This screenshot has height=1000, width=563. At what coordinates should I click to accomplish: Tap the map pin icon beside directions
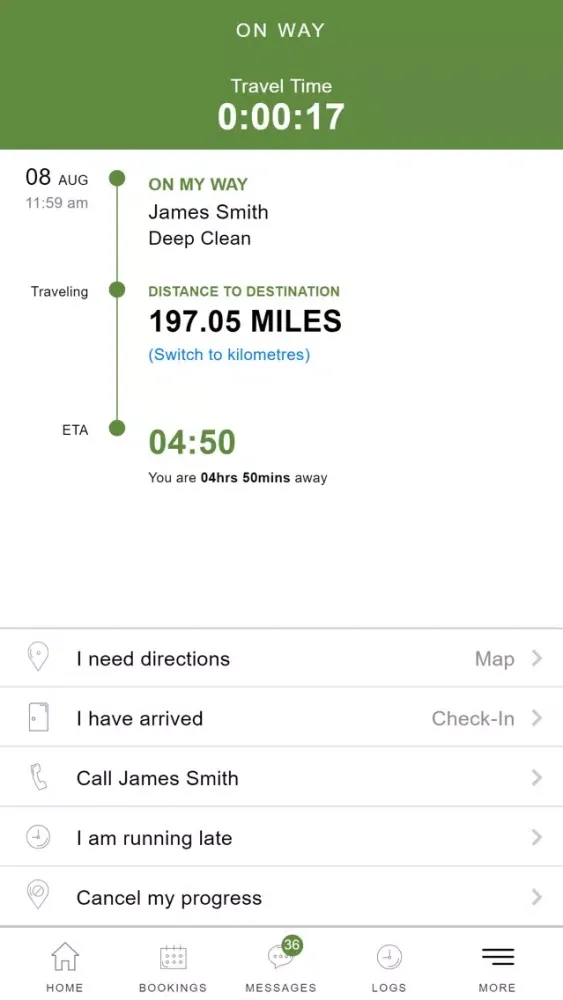pyautogui.click(x=38, y=657)
